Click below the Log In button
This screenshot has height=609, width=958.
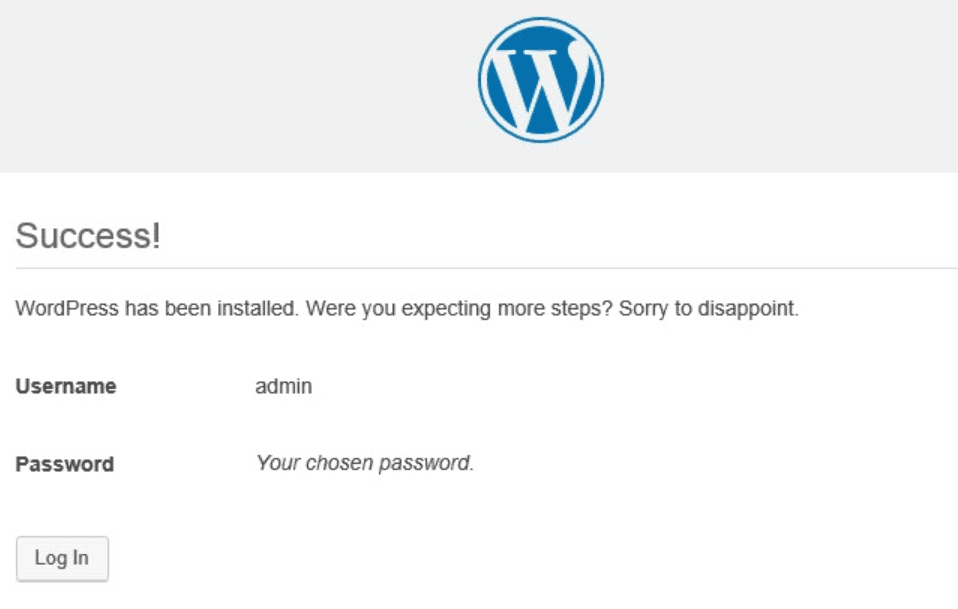(62, 595)
